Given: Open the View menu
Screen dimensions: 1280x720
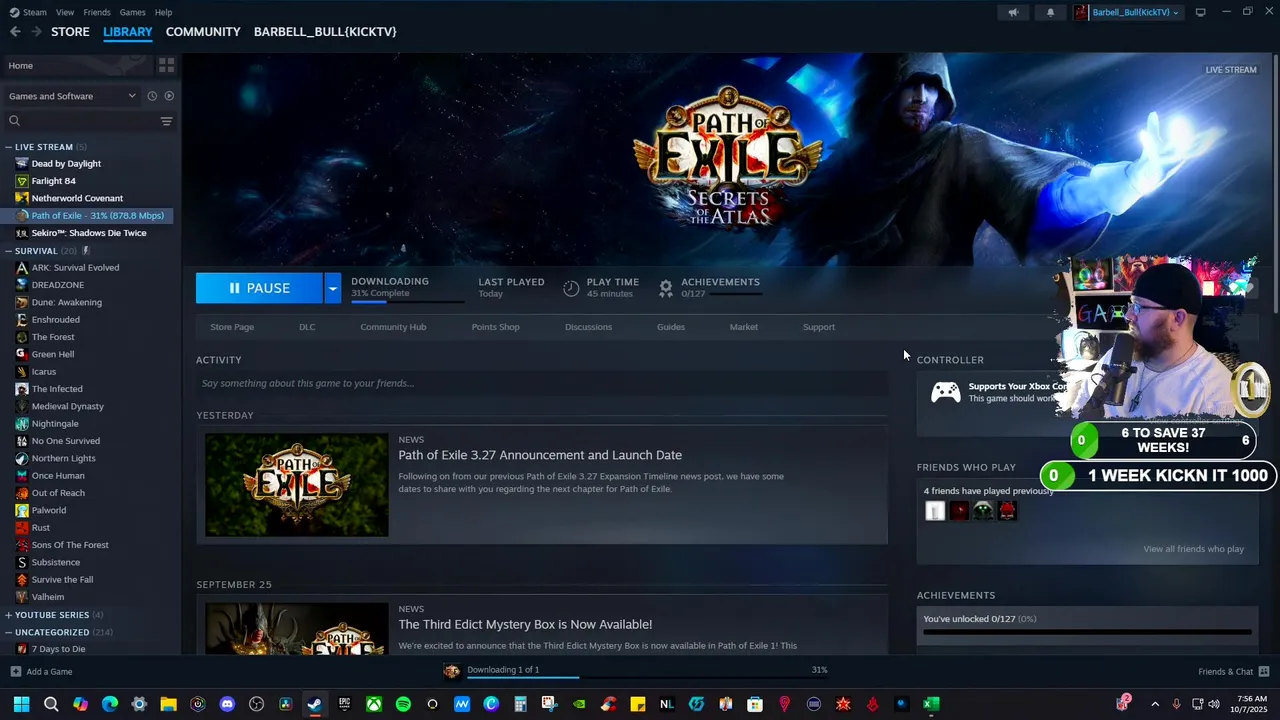Looking at the screenshot, I should click(65, 12).
